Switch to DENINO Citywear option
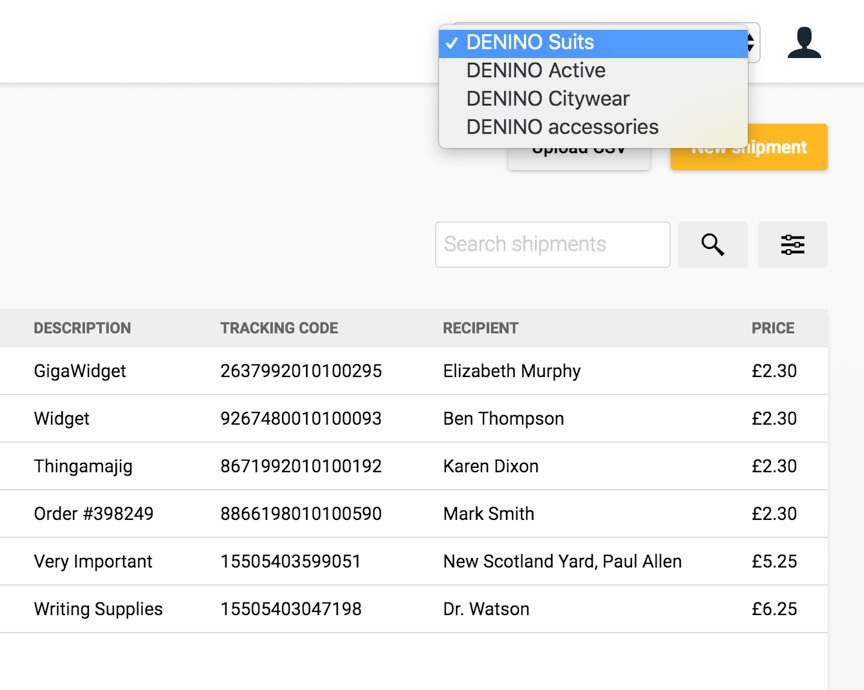The height and width of the screenshot is (690, 864). coord(547,99)
